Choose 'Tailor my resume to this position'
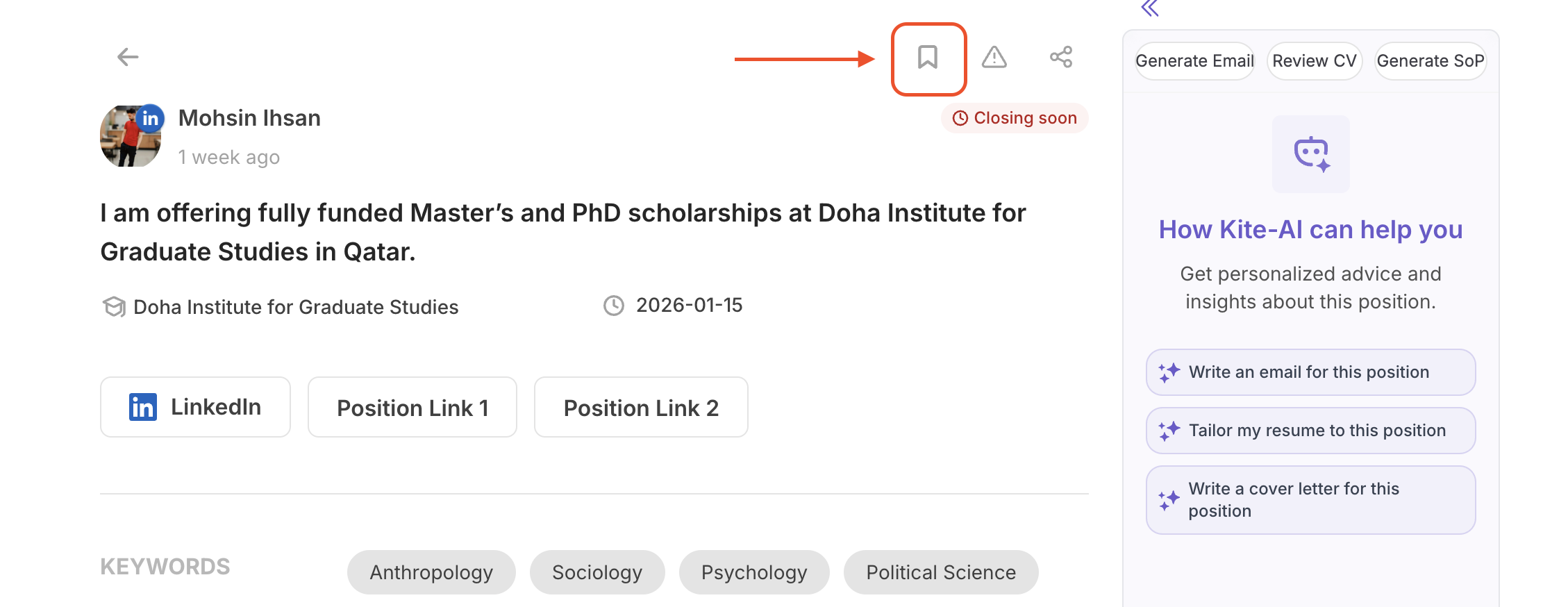 click(x=1310, y=431)
